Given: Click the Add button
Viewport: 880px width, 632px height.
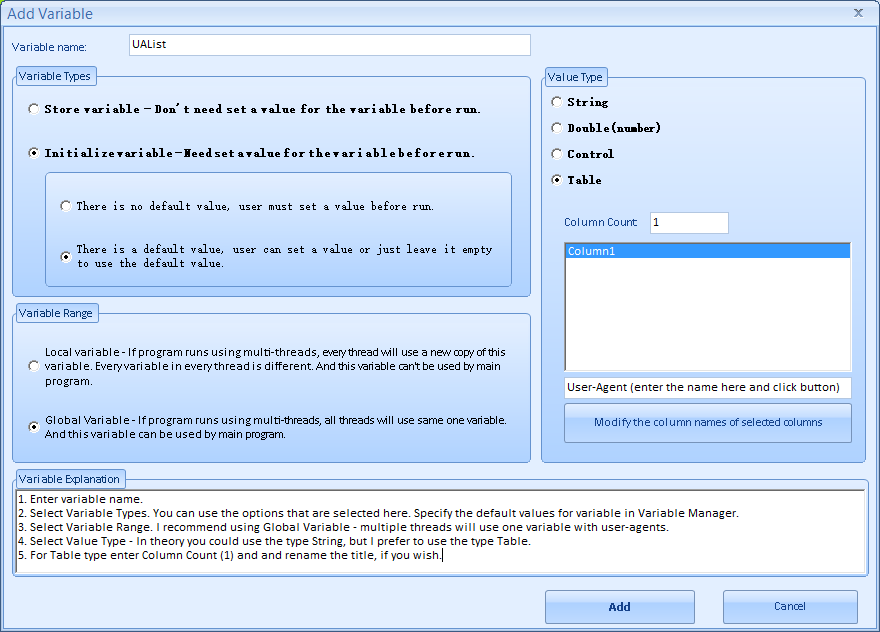Looking at the screenshot, I should [x=619, y=607].
